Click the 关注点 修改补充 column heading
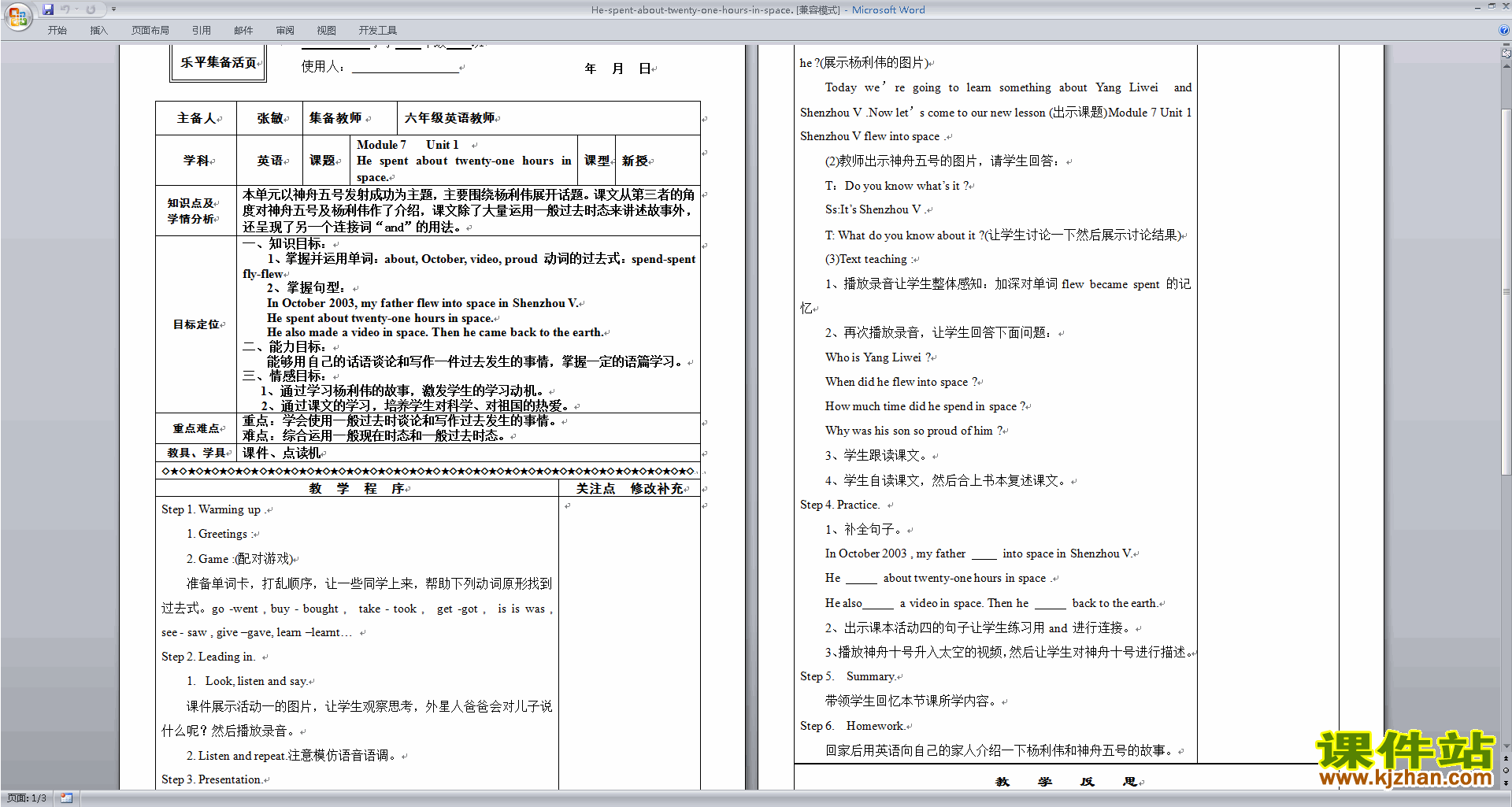 [630, 488]
